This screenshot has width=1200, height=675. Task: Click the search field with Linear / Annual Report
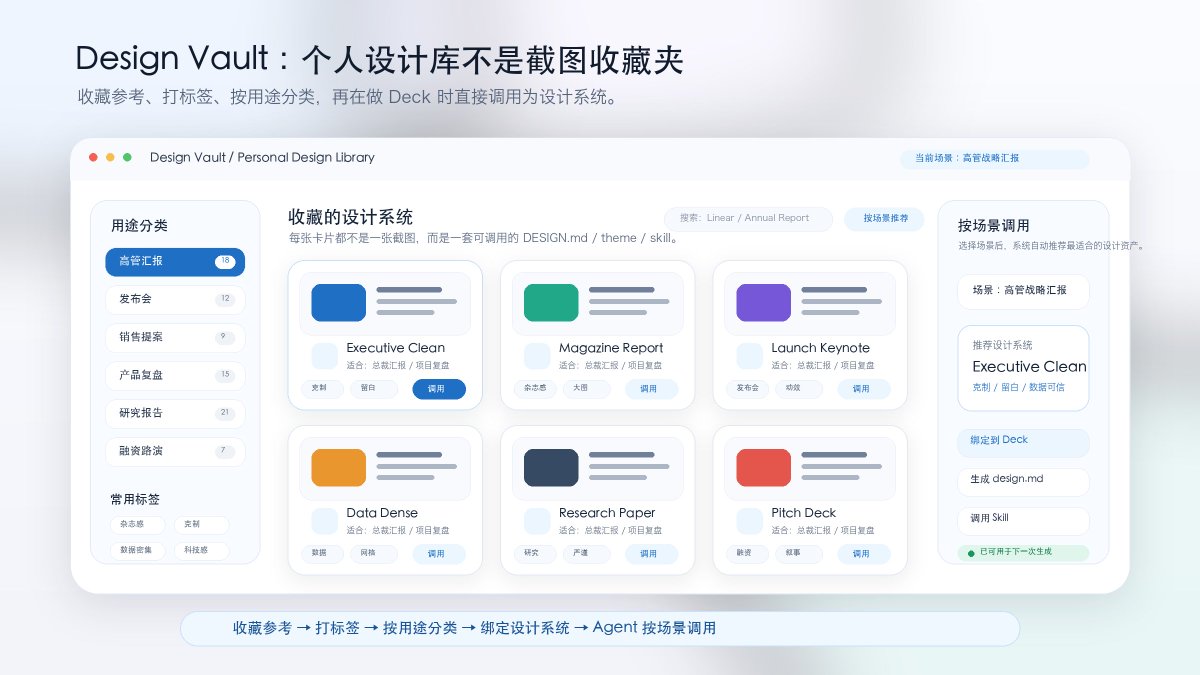(x=748, y=218)
